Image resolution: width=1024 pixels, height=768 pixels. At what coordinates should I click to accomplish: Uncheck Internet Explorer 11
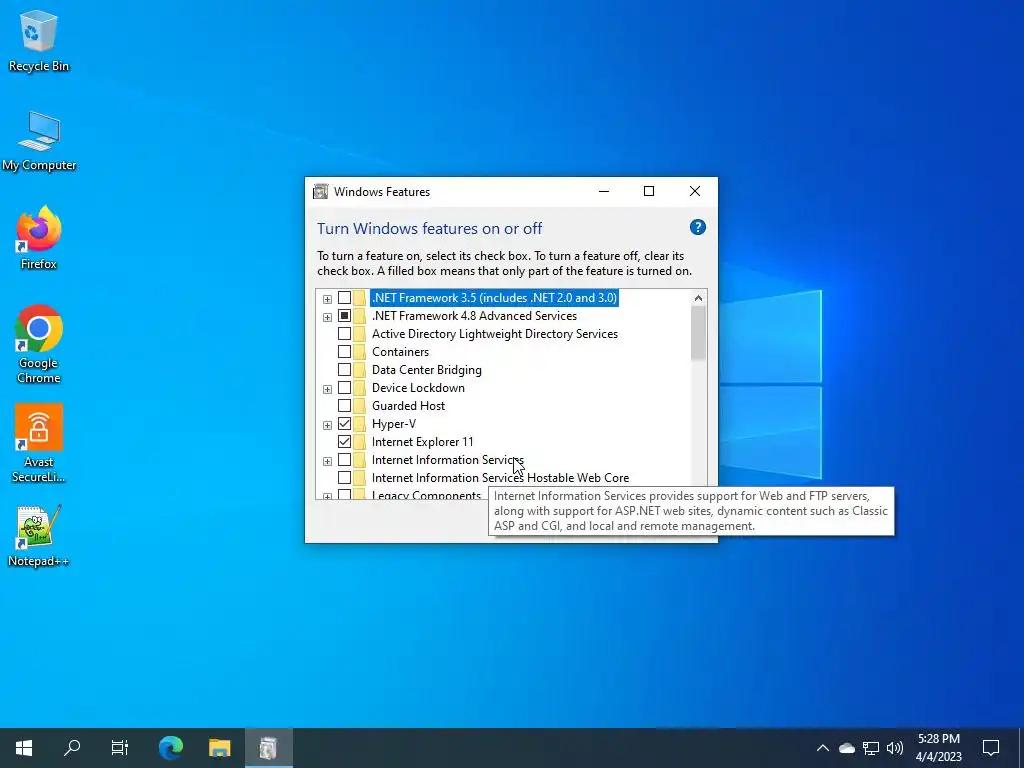tap(344, 441)
